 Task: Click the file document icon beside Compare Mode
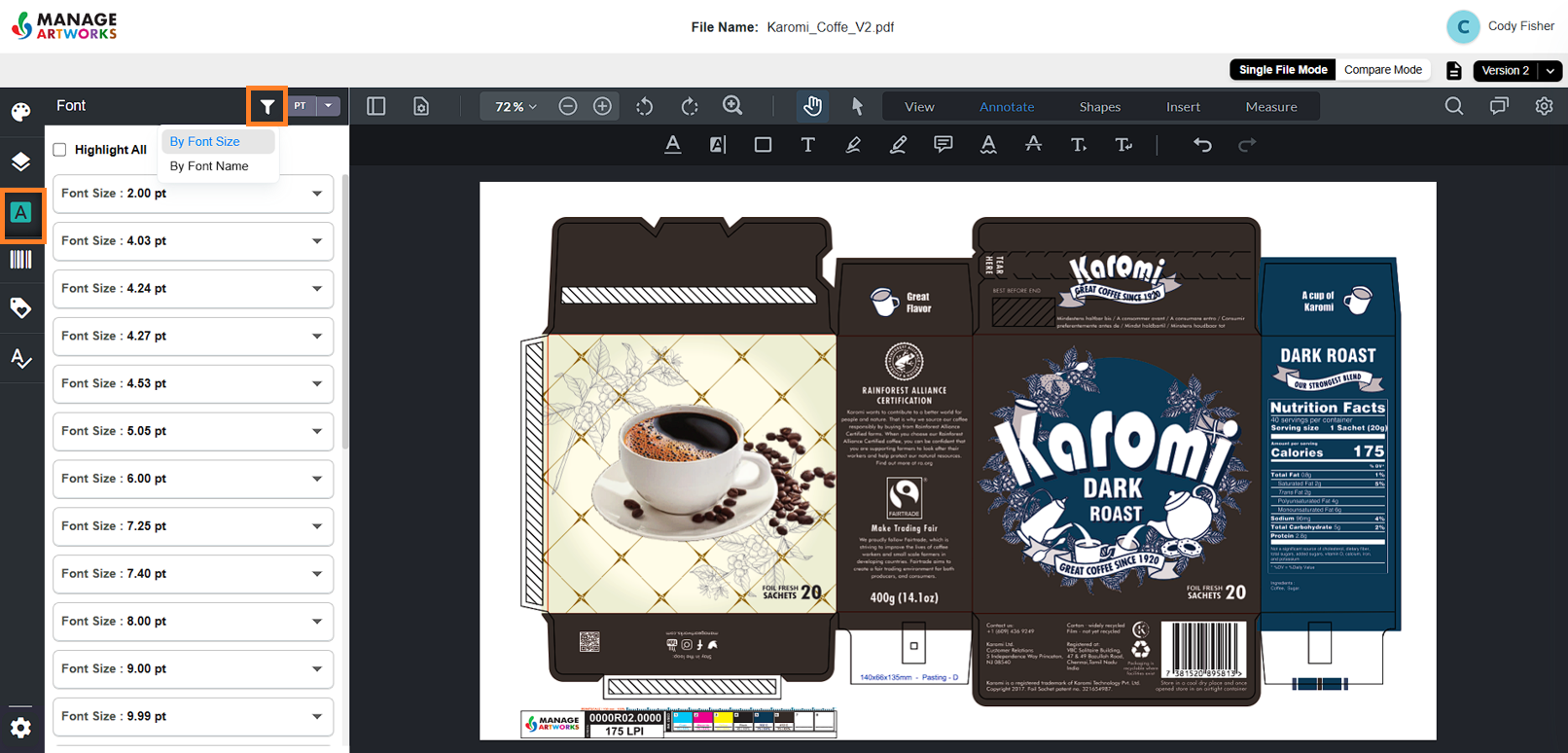click(x=1454, y=70)
